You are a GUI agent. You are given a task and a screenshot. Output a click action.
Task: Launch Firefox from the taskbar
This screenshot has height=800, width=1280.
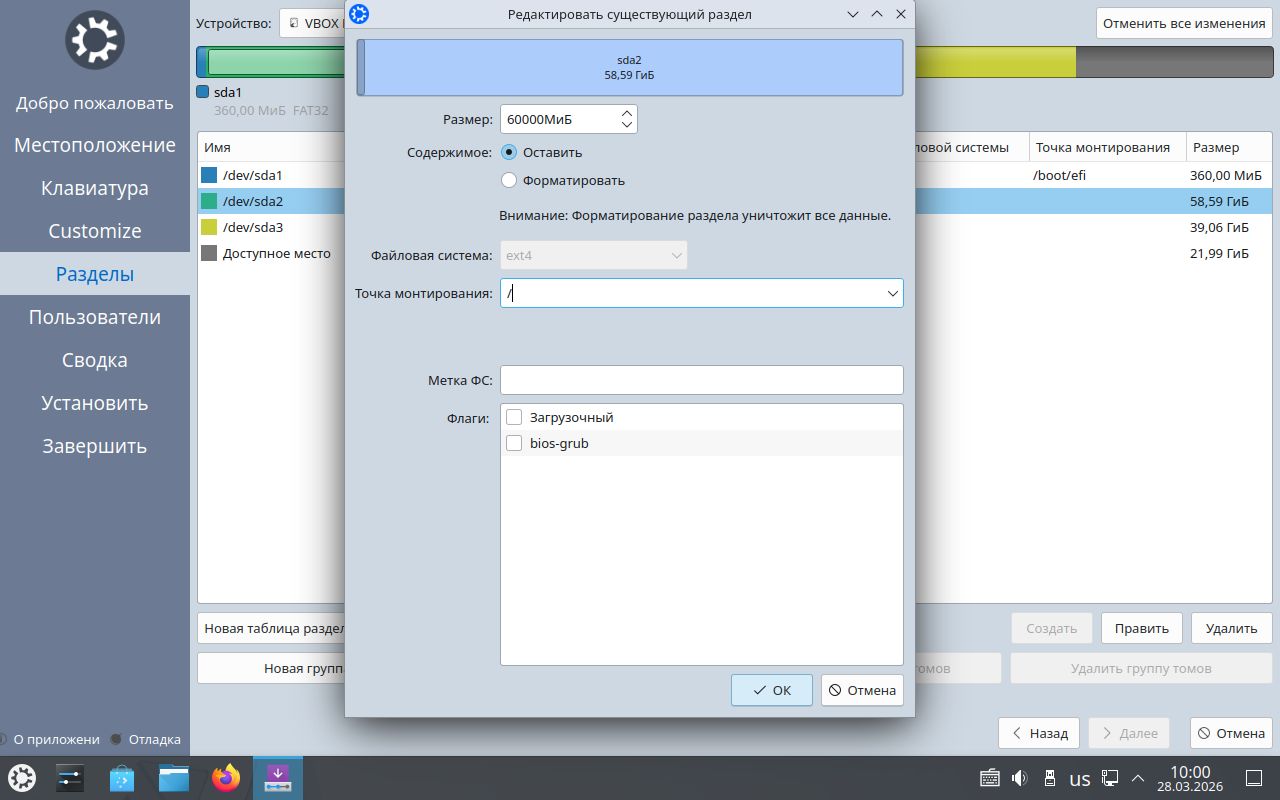coord(226,778)
